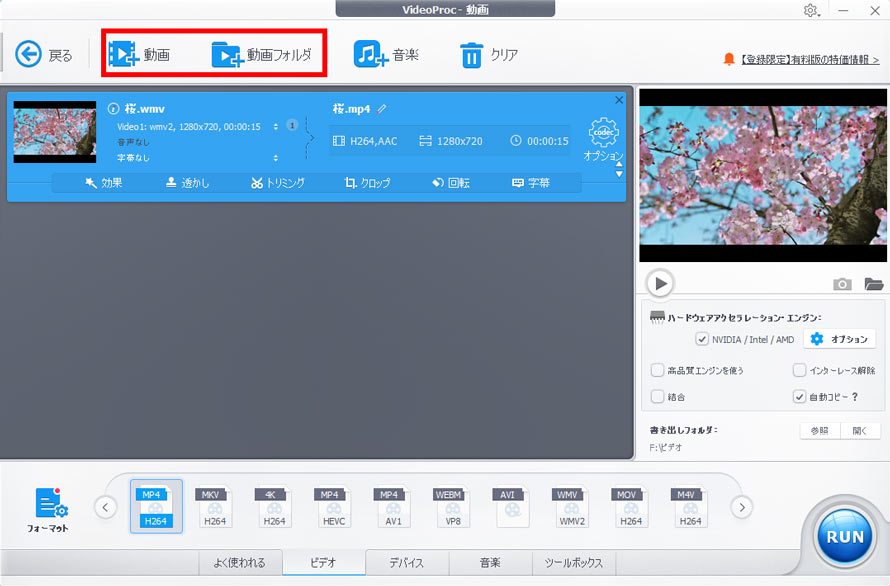Expand the Video1 track selector dropdown
The width and height of the screenshot is (890, 586).
(x=276, y=127)
